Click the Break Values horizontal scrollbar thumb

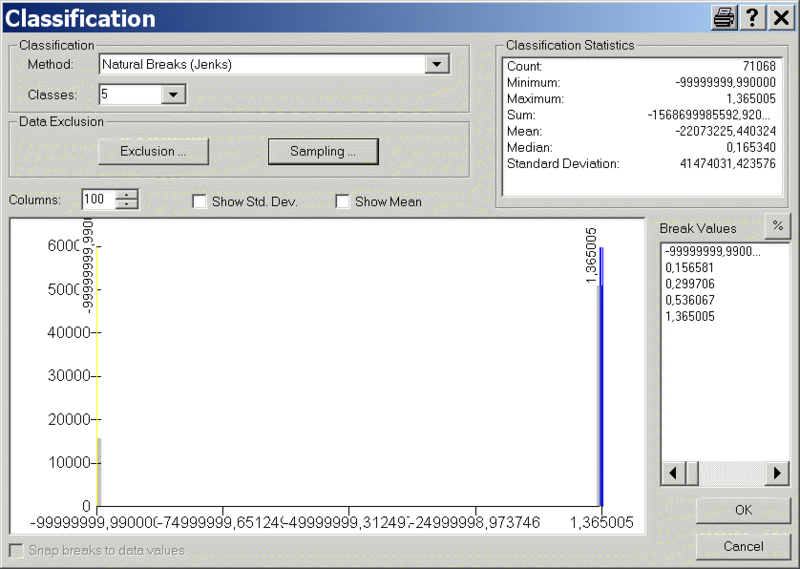[692, 473]
